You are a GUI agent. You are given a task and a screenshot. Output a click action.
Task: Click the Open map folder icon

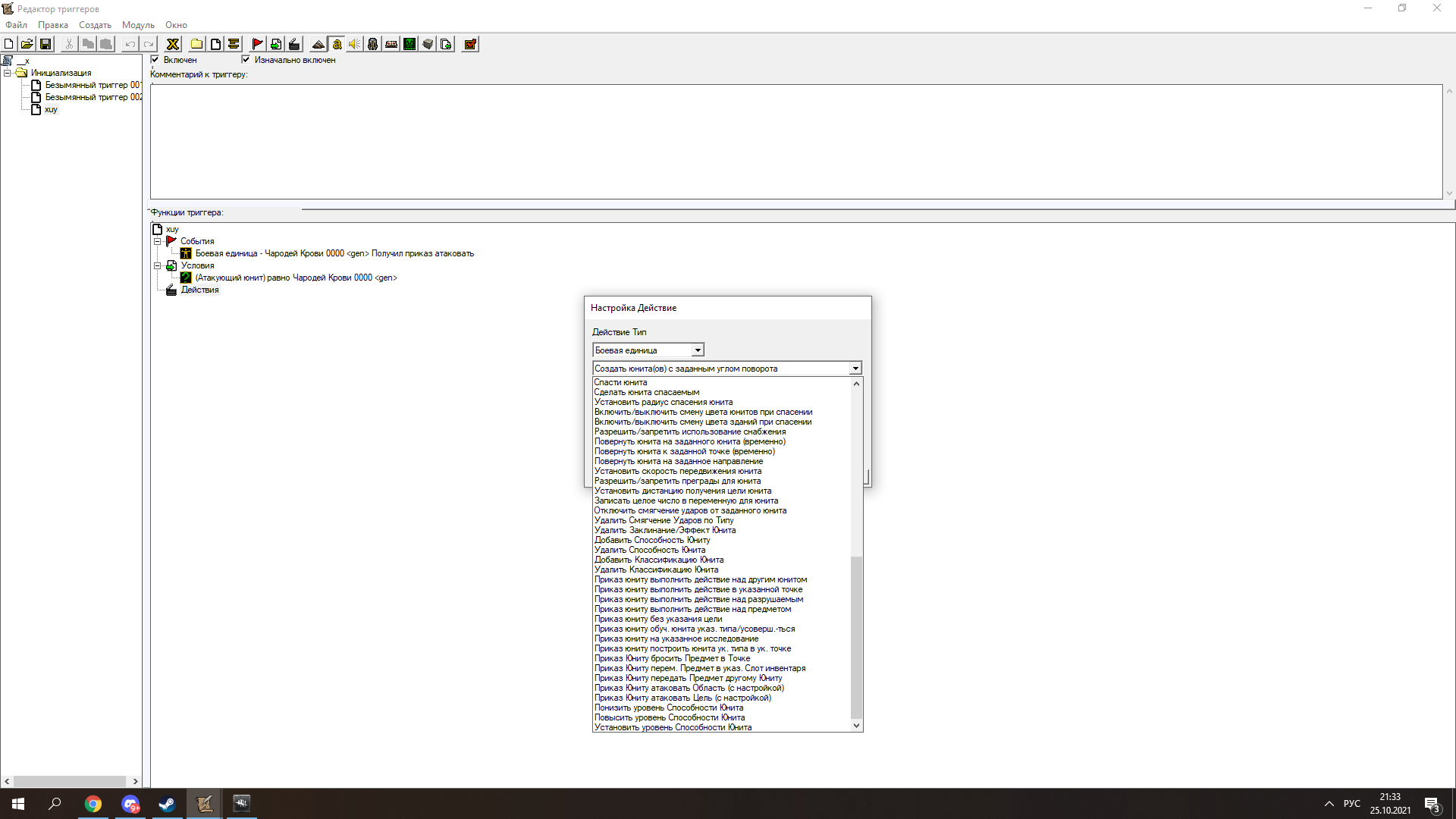coord(27,44)
